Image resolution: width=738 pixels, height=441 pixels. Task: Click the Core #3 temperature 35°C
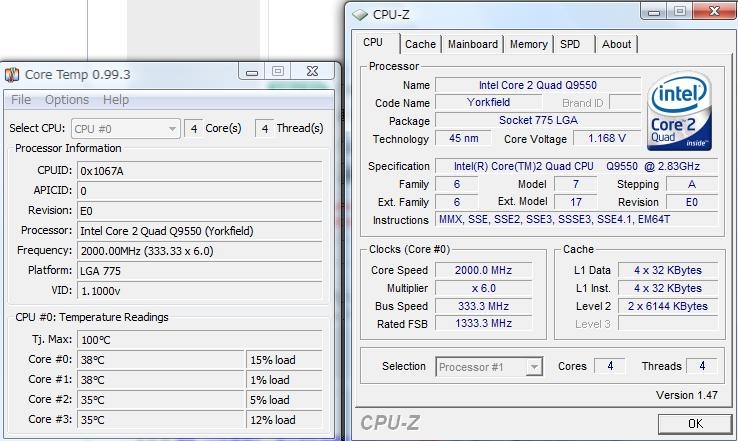point(160,420)
